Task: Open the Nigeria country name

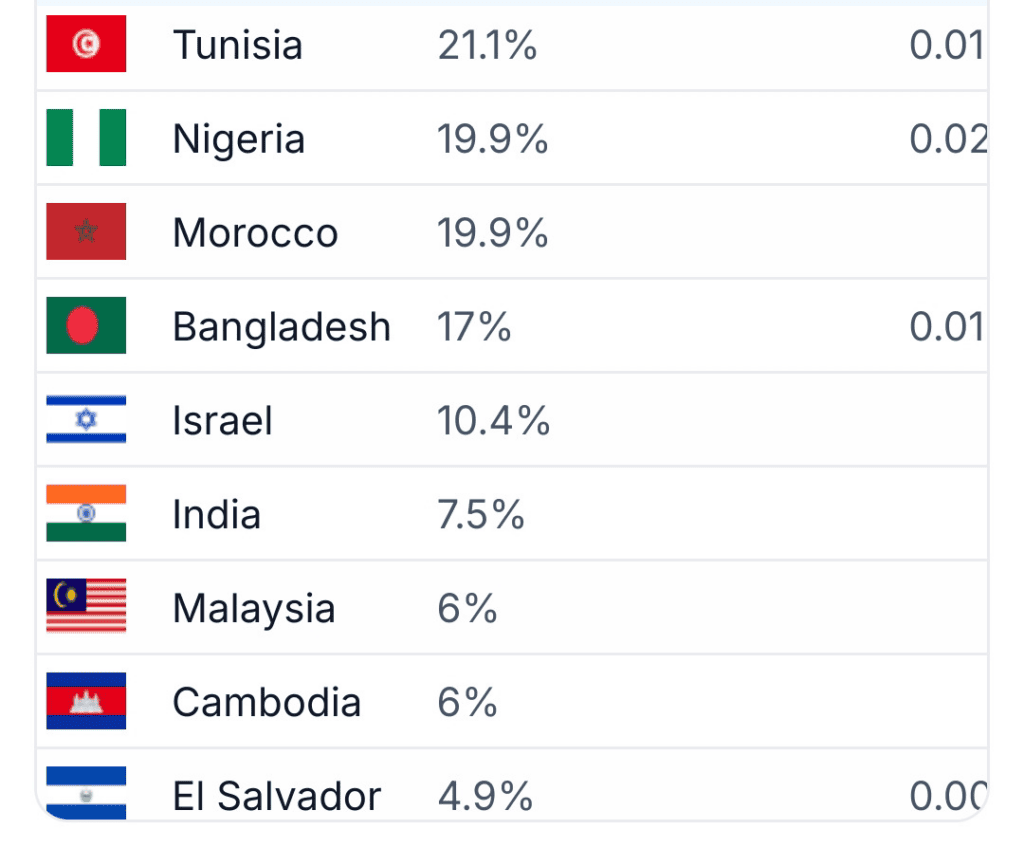Action: coord(239,139)
